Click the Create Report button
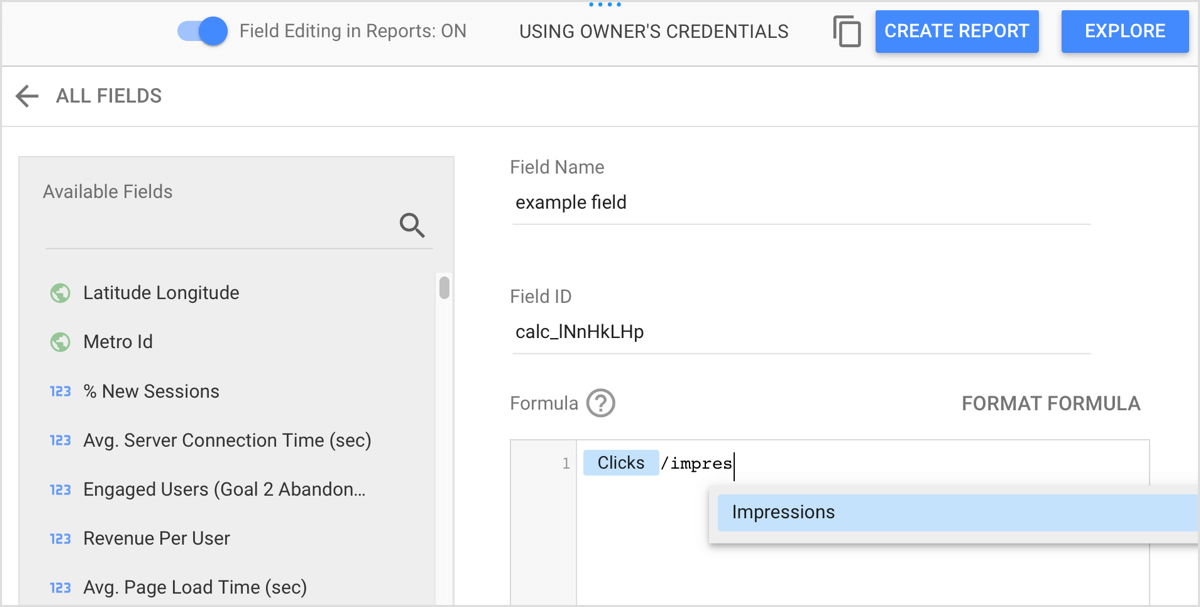The width and height of the screenshot is (1200, 607). coord(956,31)
